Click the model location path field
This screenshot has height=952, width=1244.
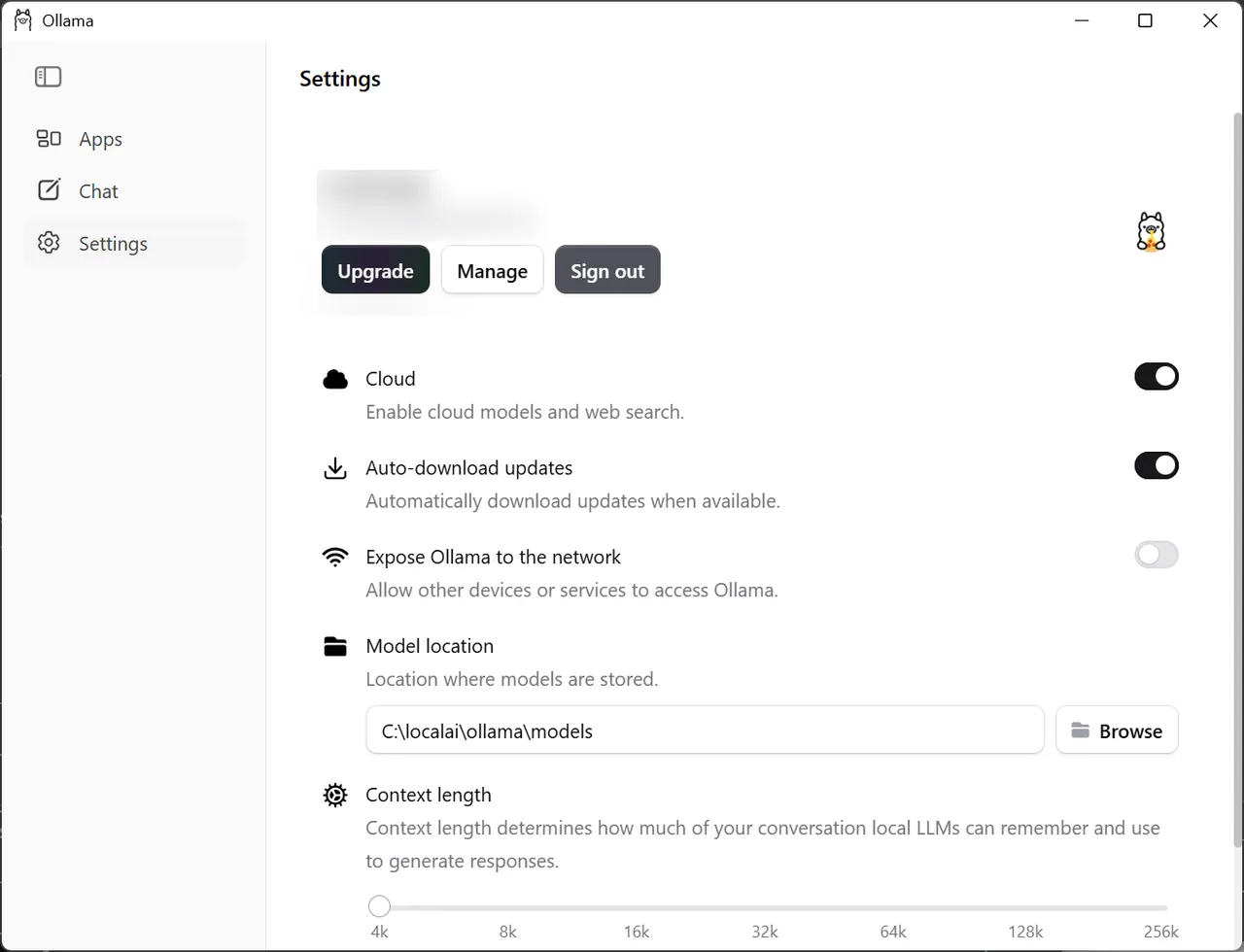[x=705, y=731]
